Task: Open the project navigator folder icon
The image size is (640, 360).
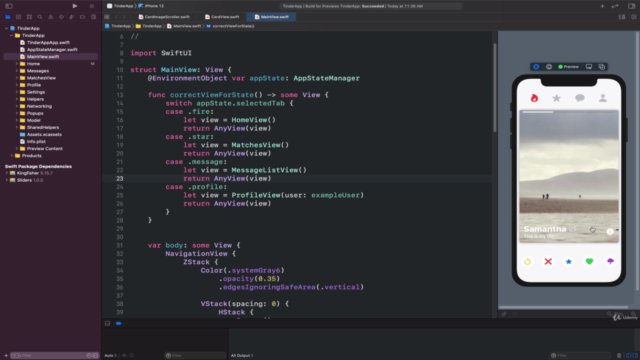Action: (8, 17)
